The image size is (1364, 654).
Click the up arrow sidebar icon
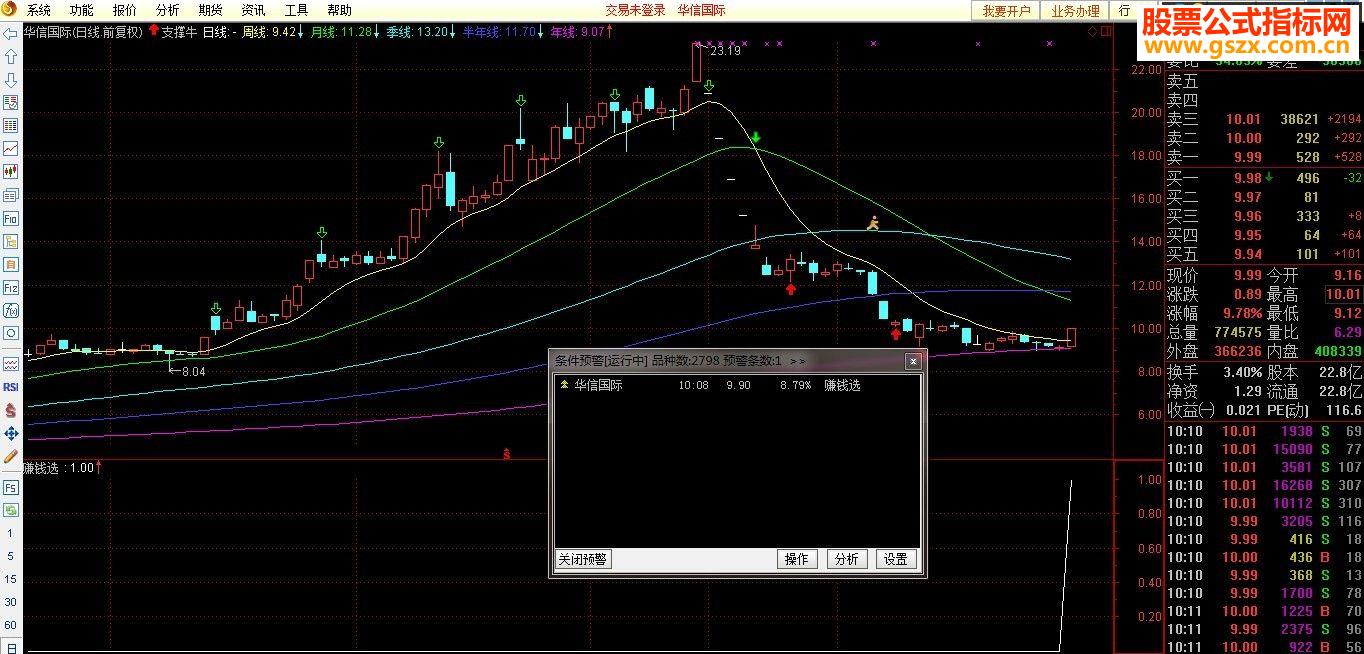(x=11, y=56)
